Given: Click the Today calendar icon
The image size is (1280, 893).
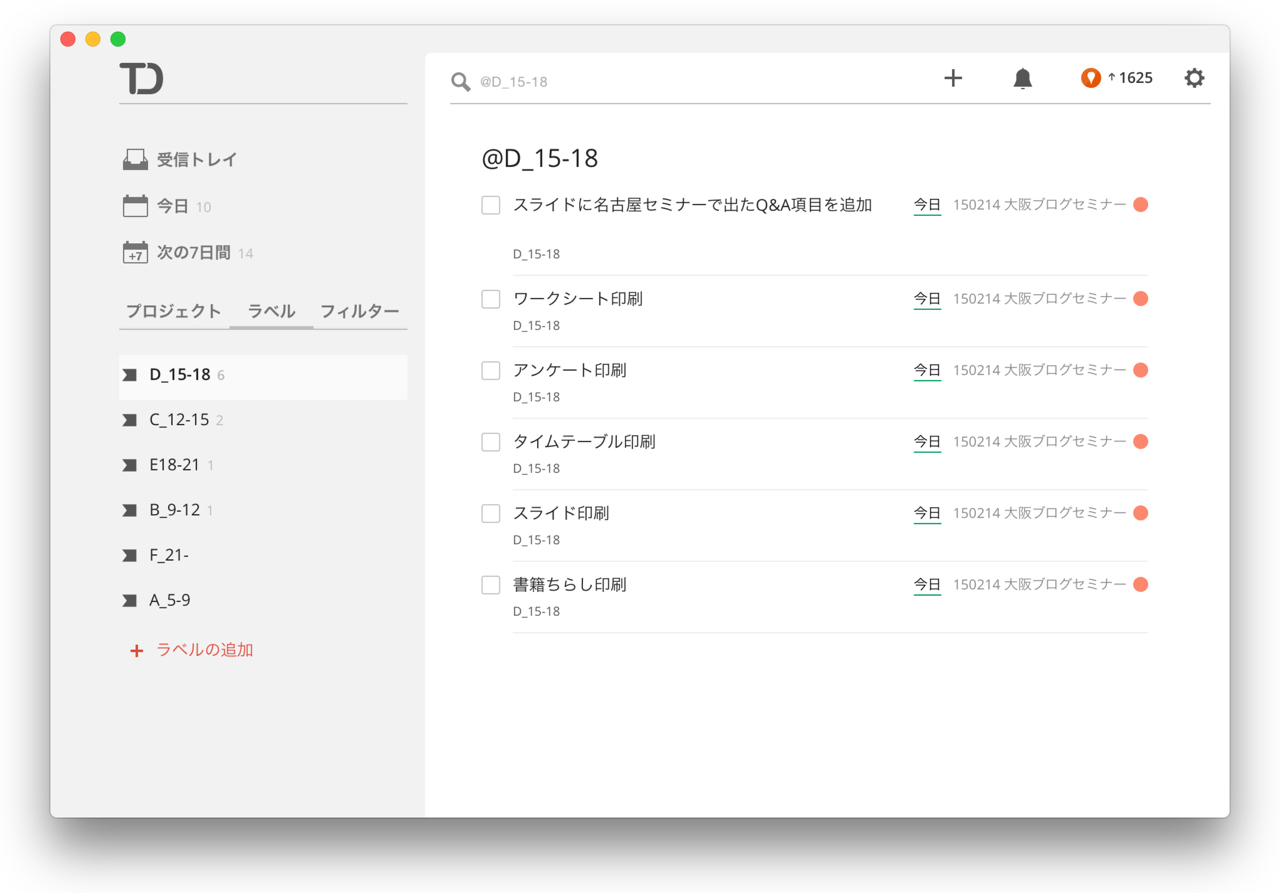Looking at the screenshot, I should coord(135,206).
